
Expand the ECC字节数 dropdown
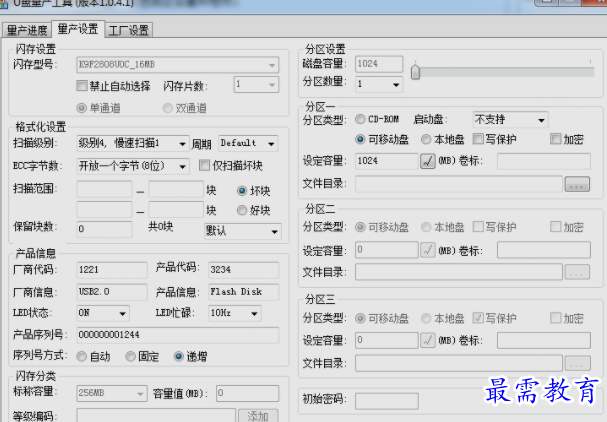click(133, 166)
